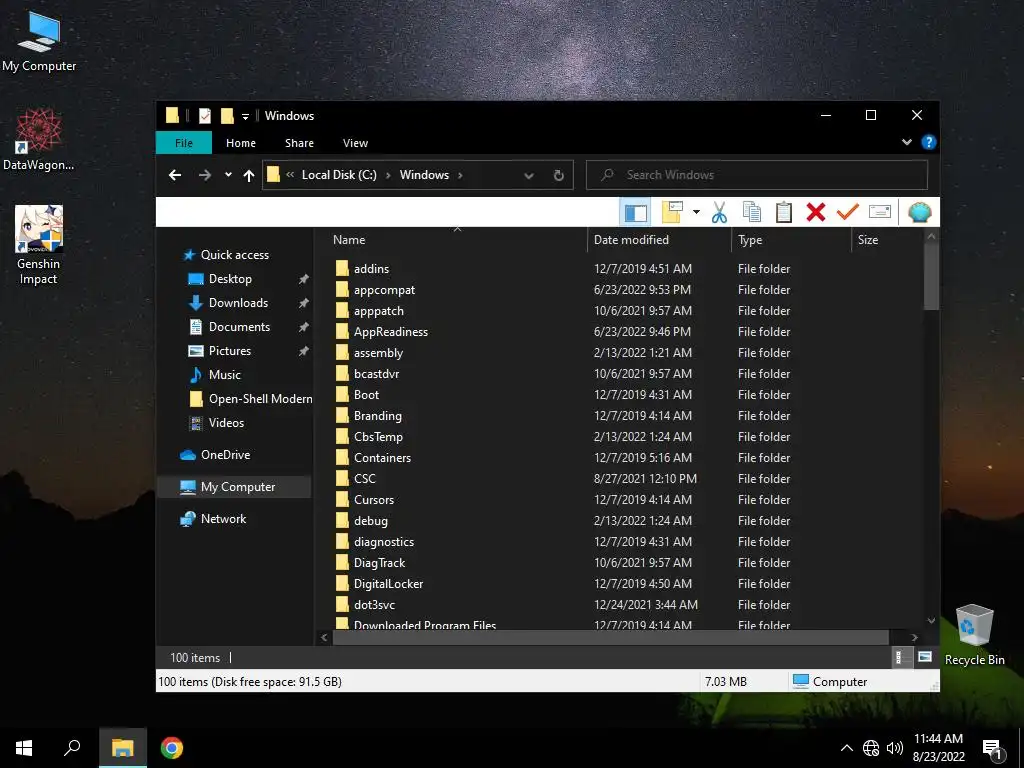Open the File ribbon tab
This screenshot has height=768, width=1024.
pyautogui.click(x=184, y=143)
